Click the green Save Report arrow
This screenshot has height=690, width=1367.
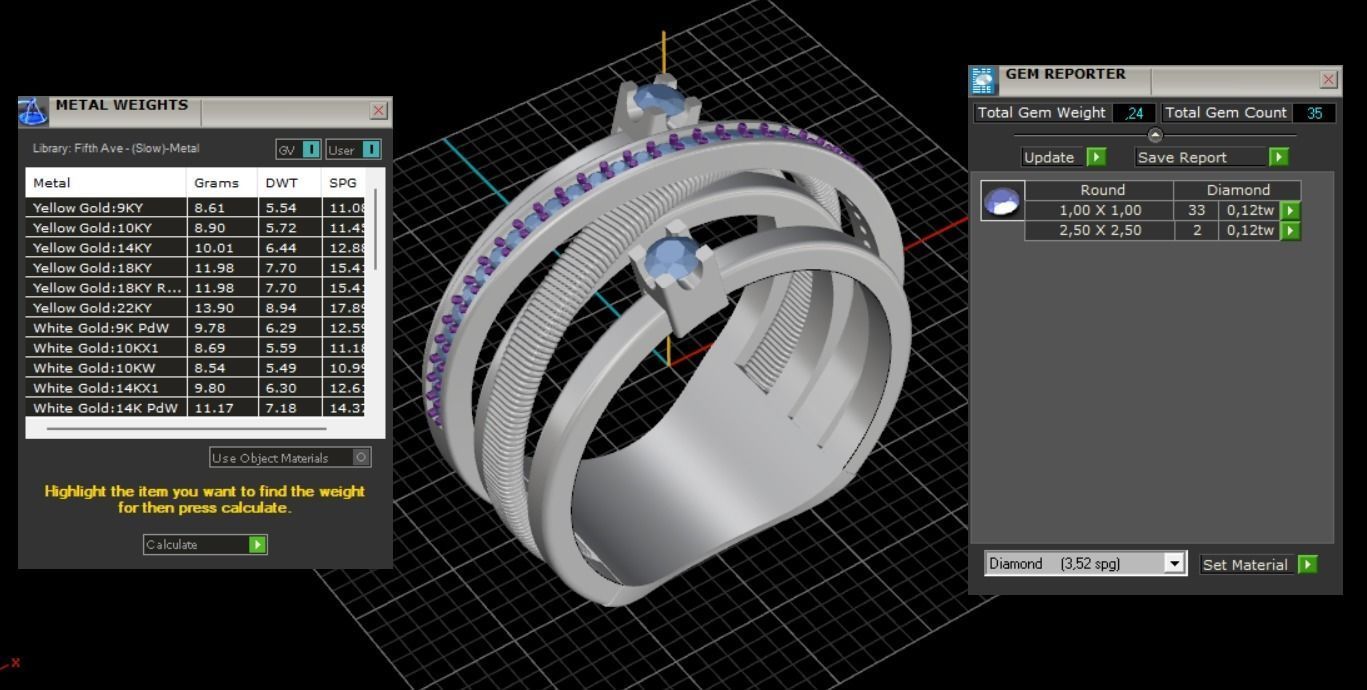(x=1279, y=157)
